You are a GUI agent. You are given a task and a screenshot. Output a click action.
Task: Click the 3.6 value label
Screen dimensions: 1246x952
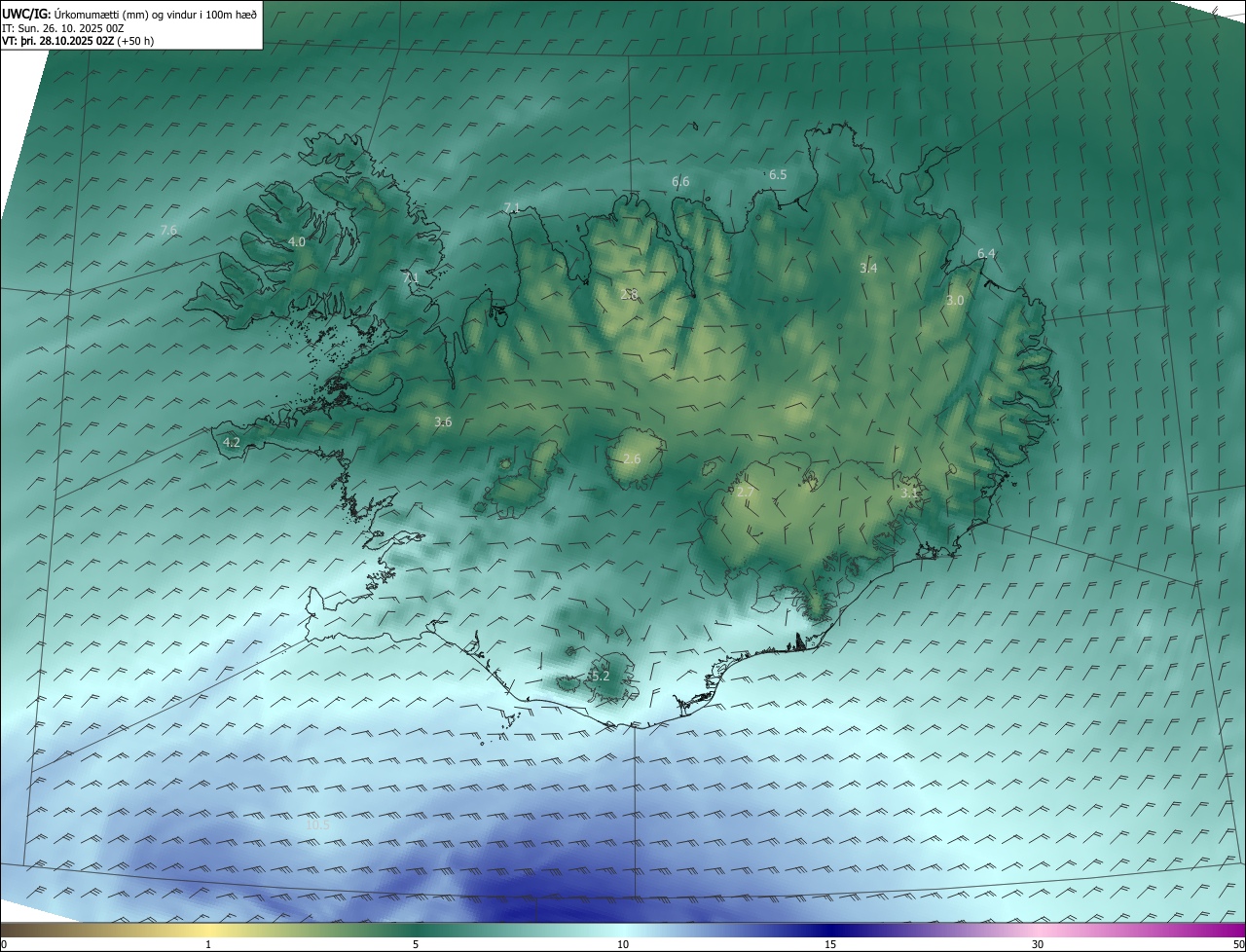click(x=443, y=421)
